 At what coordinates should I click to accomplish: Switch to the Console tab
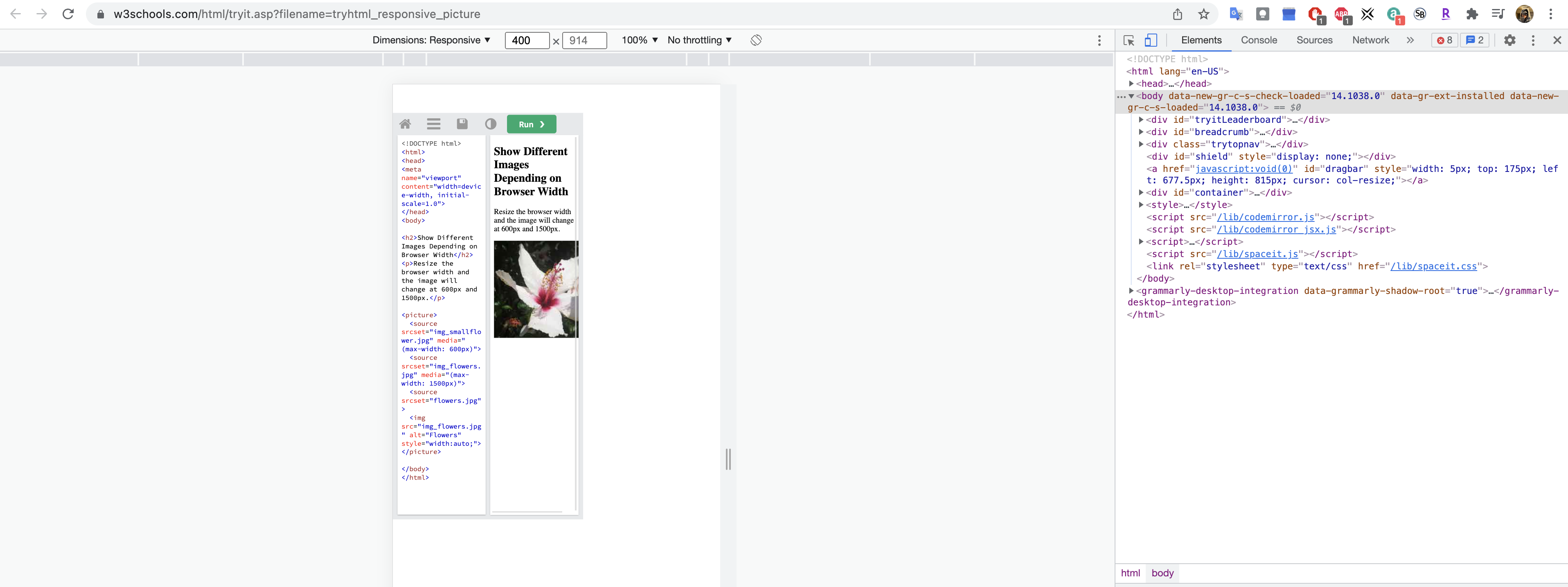point(1258,40)
